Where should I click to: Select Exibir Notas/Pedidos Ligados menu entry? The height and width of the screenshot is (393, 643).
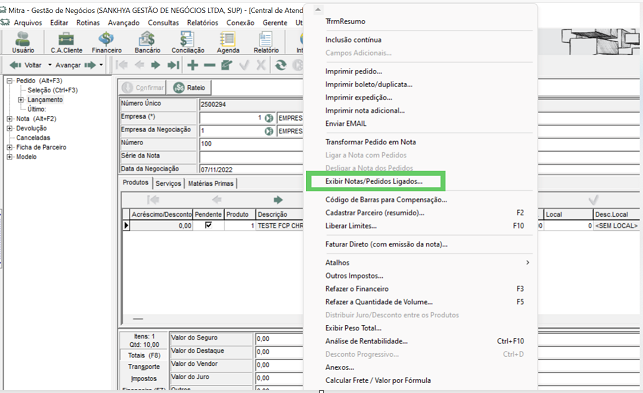coord(374,181)
